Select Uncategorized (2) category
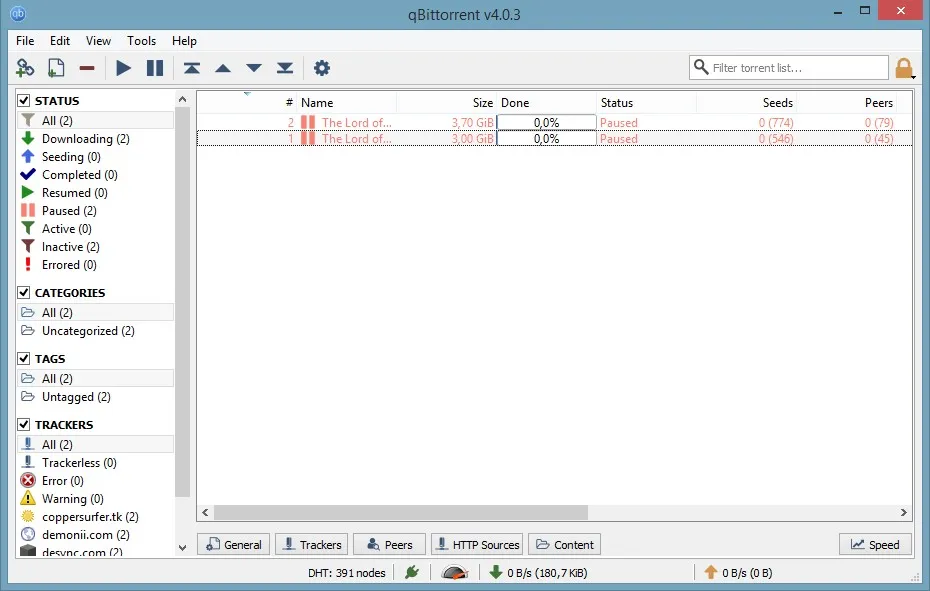 click(x=88, y=331)
